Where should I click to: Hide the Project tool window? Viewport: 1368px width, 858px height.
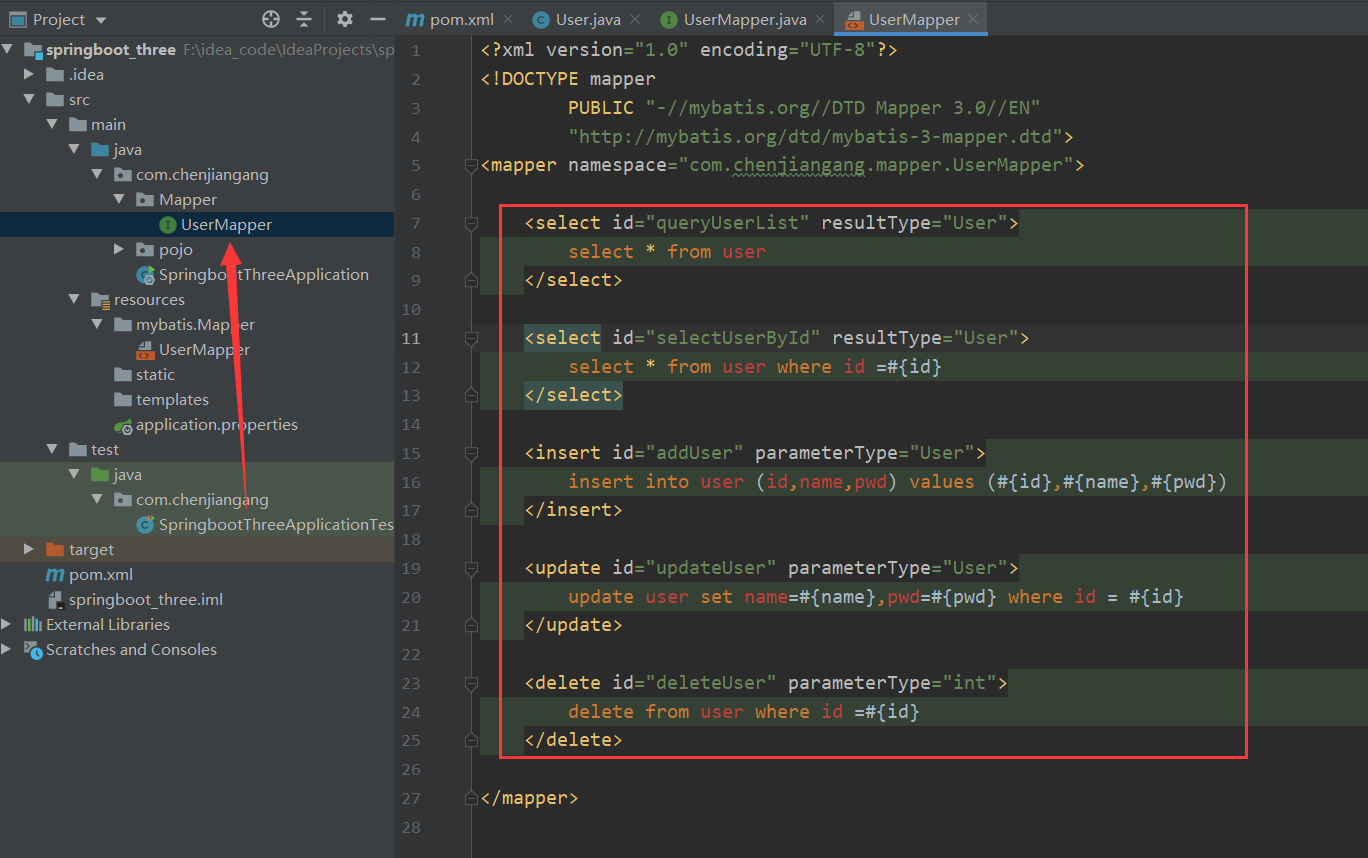click(378, 19)
